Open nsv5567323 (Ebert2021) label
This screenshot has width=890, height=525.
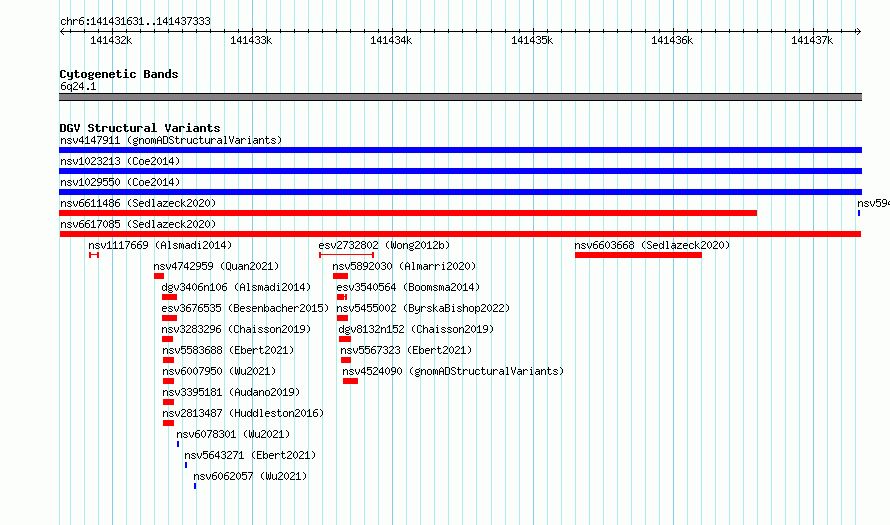click(406, 350)
